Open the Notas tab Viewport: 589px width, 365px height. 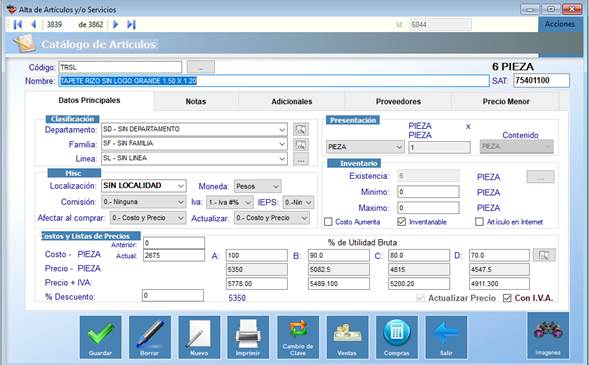(196, 101)
